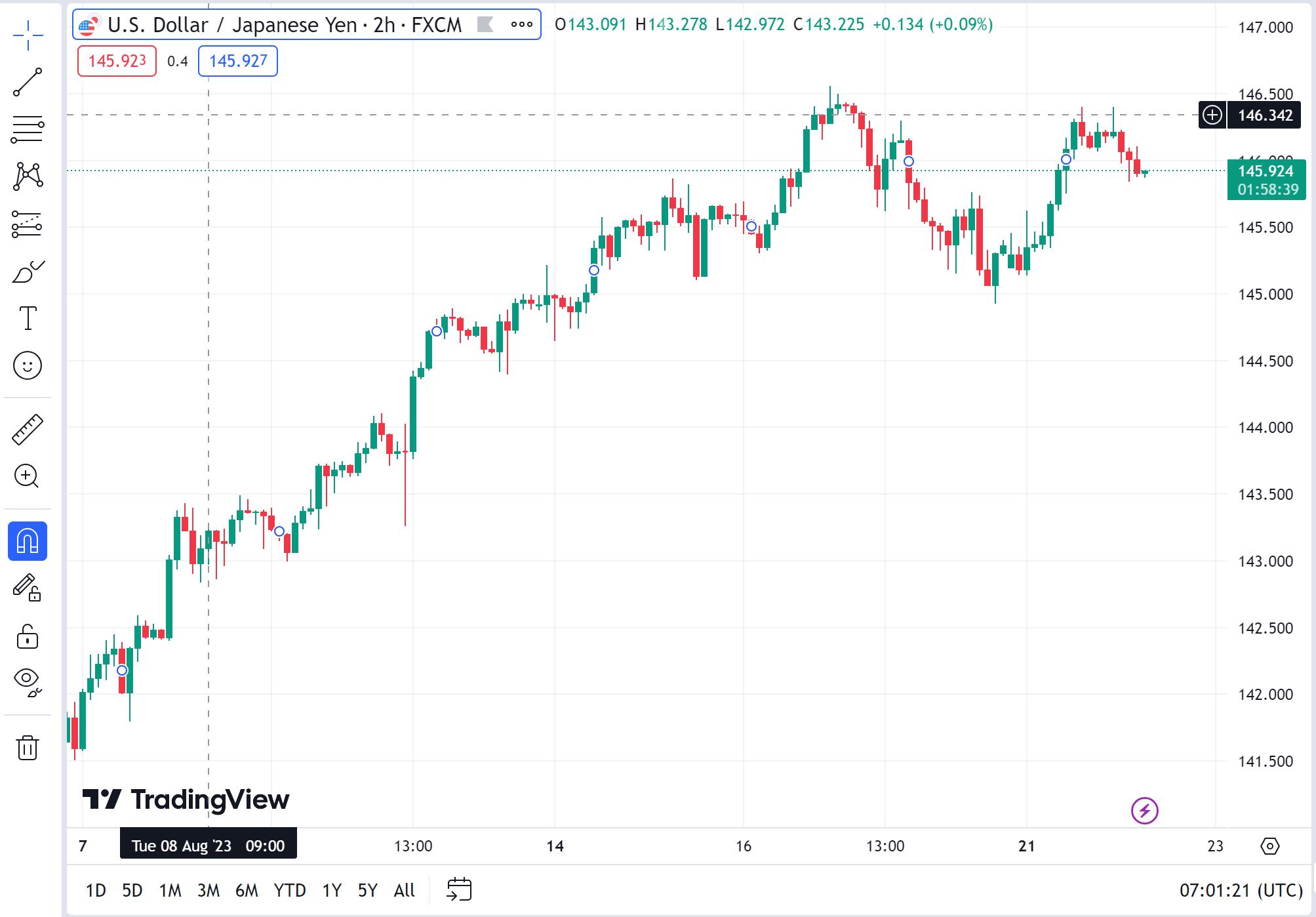Activate the zoom in tool
This screenshot has width=1316, height=917.
click(x=28, y=476)
